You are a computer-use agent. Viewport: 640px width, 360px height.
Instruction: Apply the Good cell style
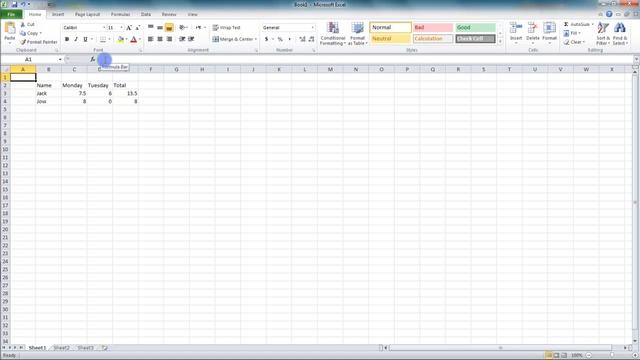[476, 27]
